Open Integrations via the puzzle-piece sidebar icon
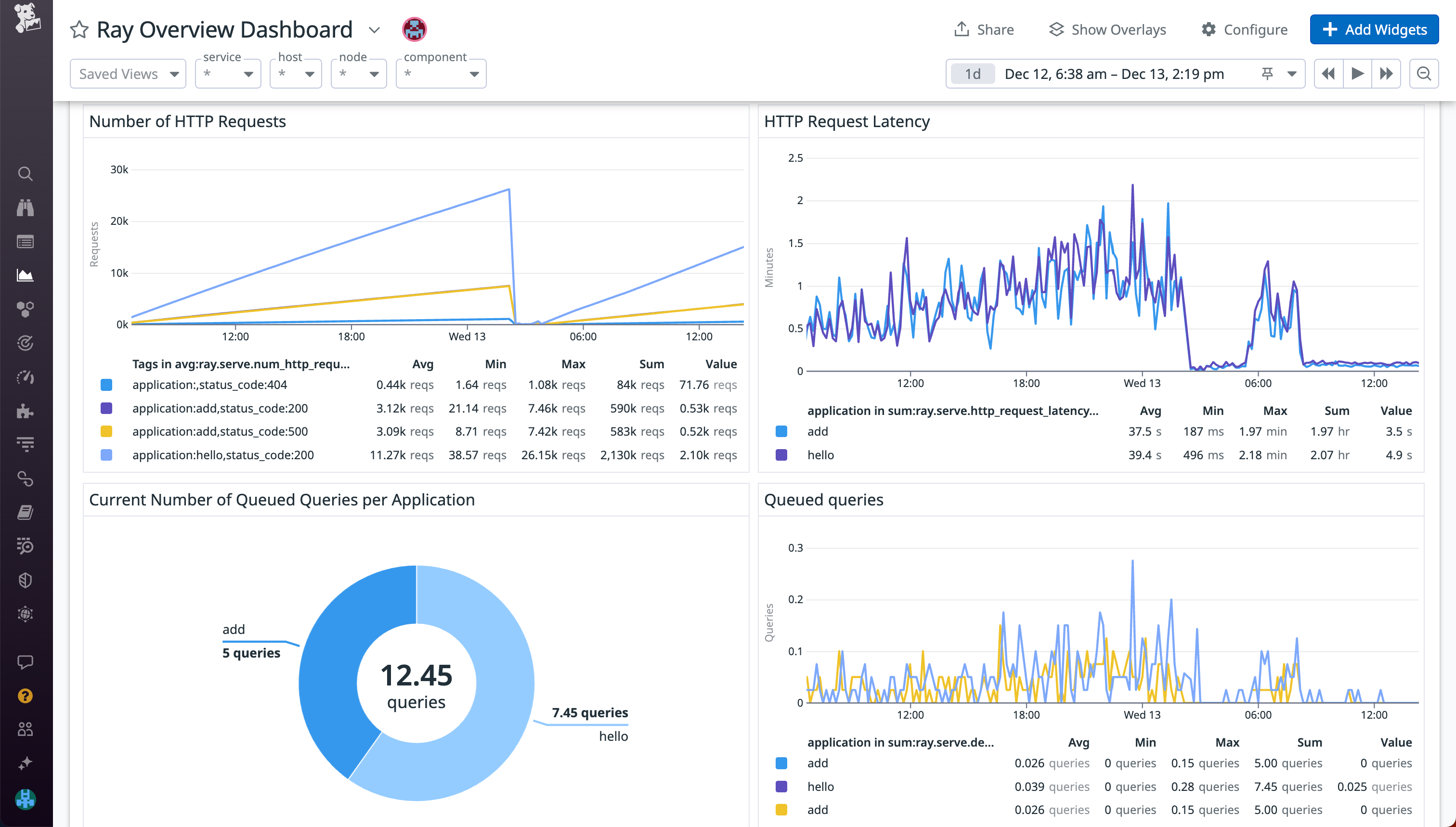This screenshot has width=1456, height=827. tap(26, 411)
